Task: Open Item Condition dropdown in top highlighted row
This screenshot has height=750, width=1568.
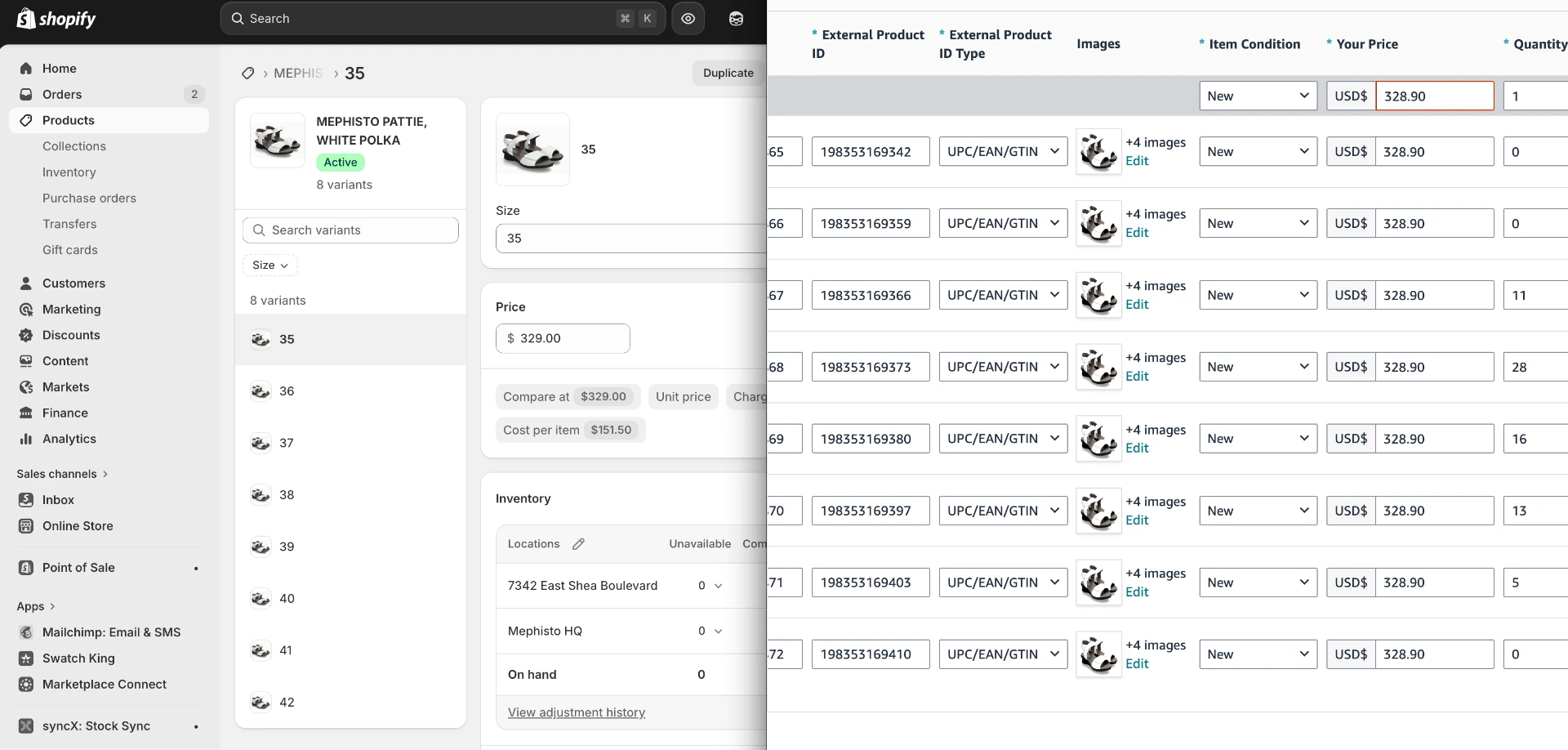Action: pyautogui.click(x=1258, y=96)
